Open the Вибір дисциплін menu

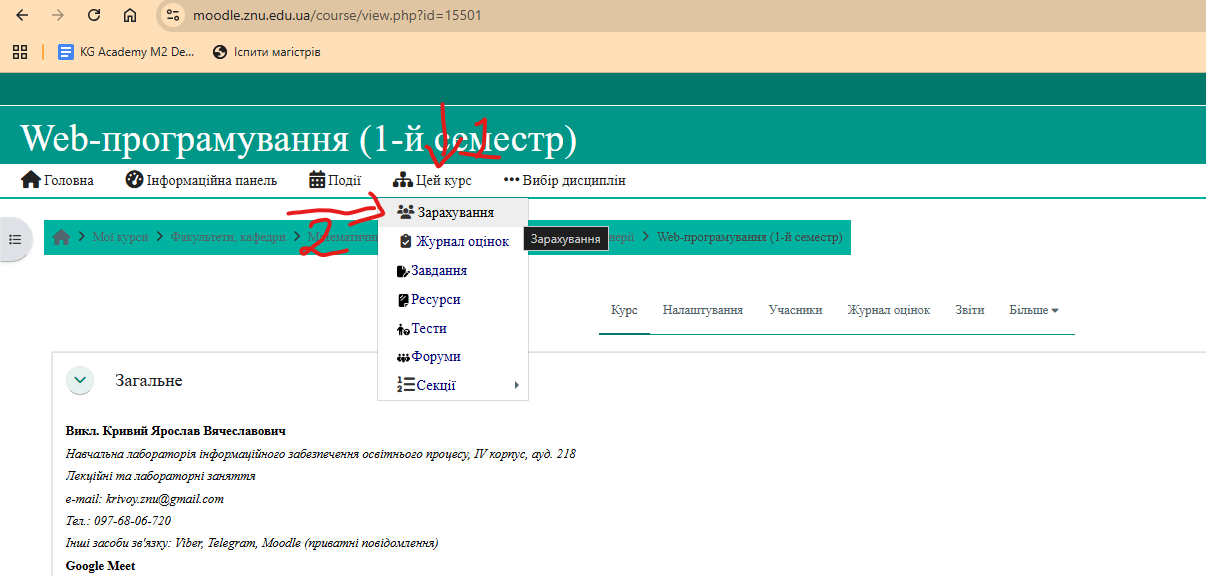(564, 180)
